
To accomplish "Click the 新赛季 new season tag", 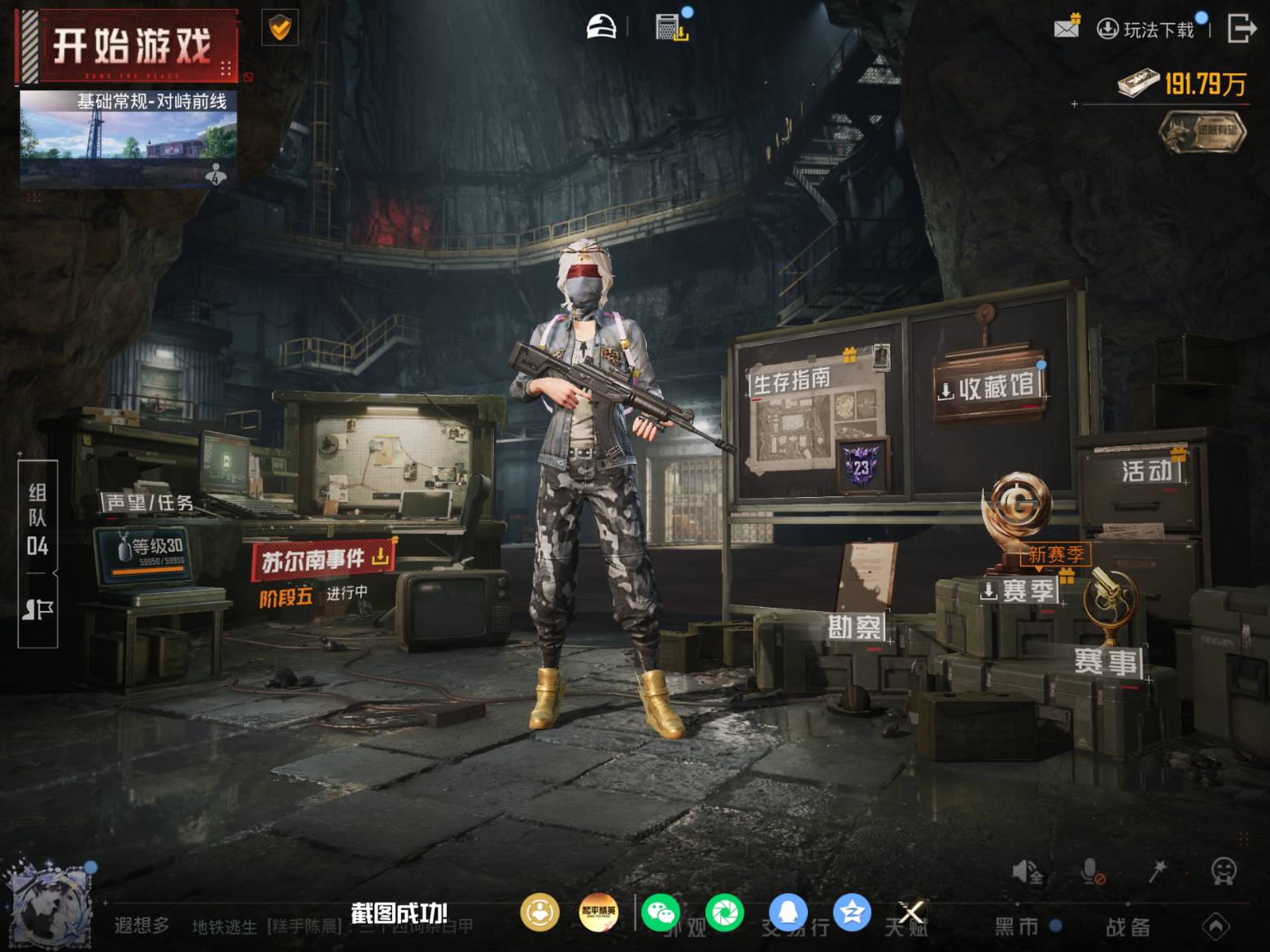I will click(x=1055, y=555).
